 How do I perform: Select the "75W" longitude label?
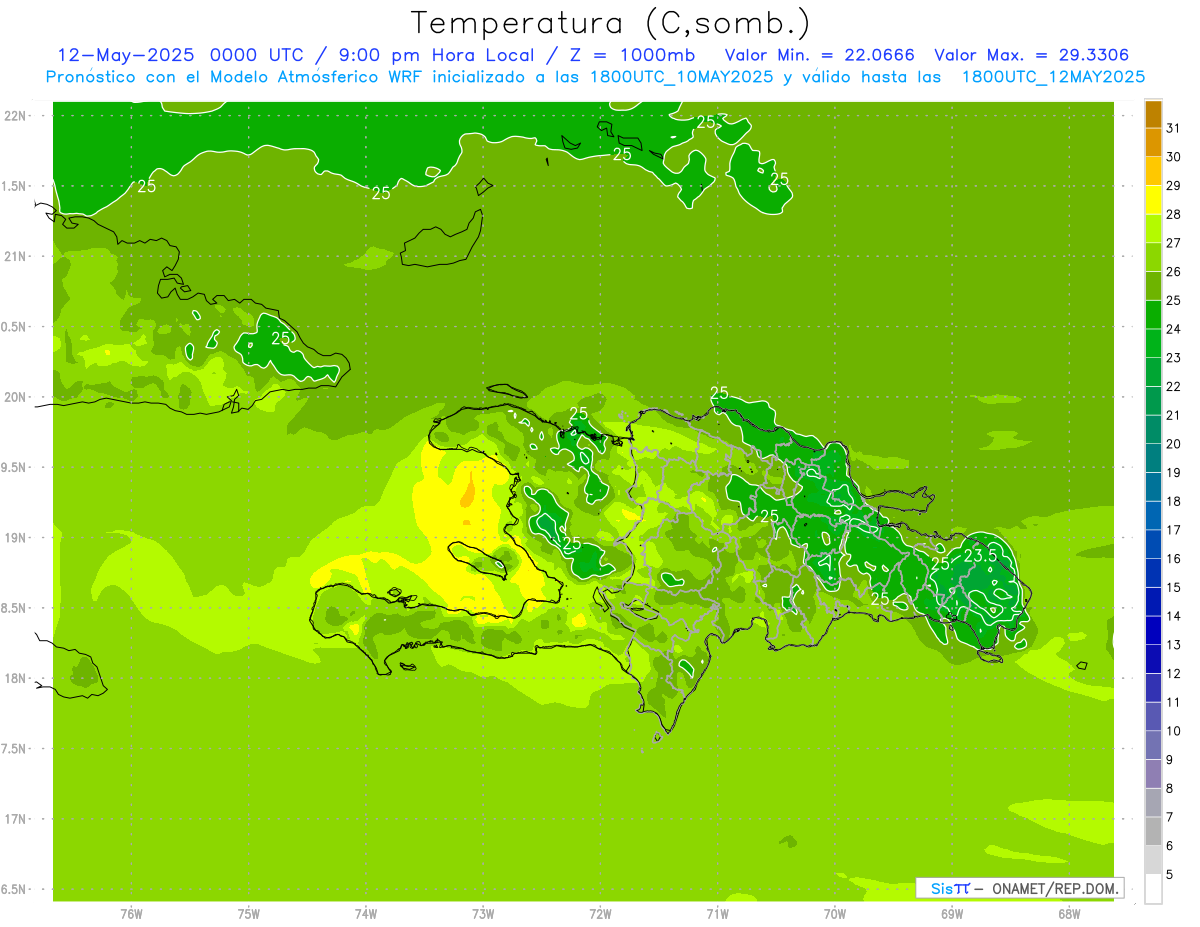click(248, 914)
